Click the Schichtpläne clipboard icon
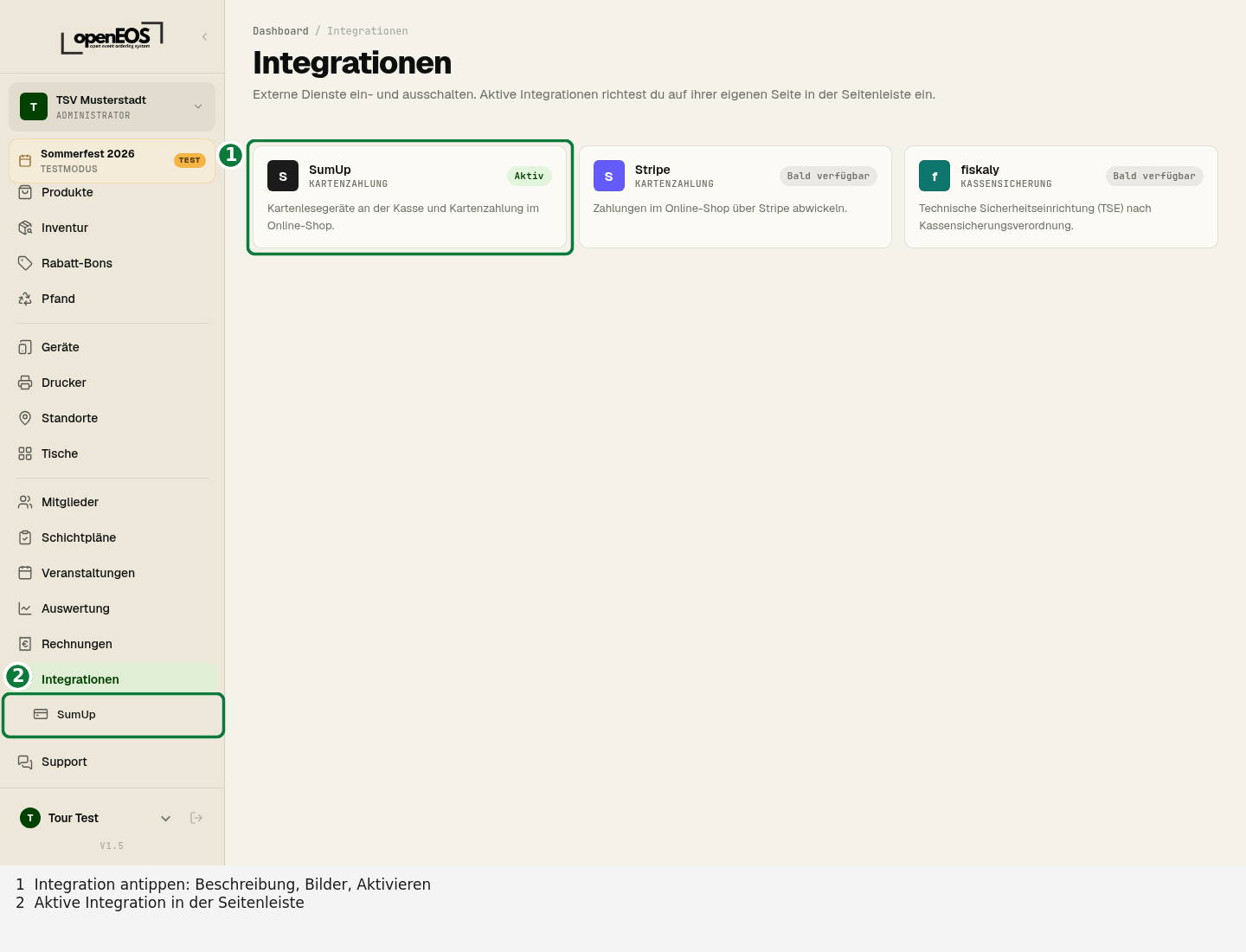Screen dimensions: 1246x952 pos(25,537)
